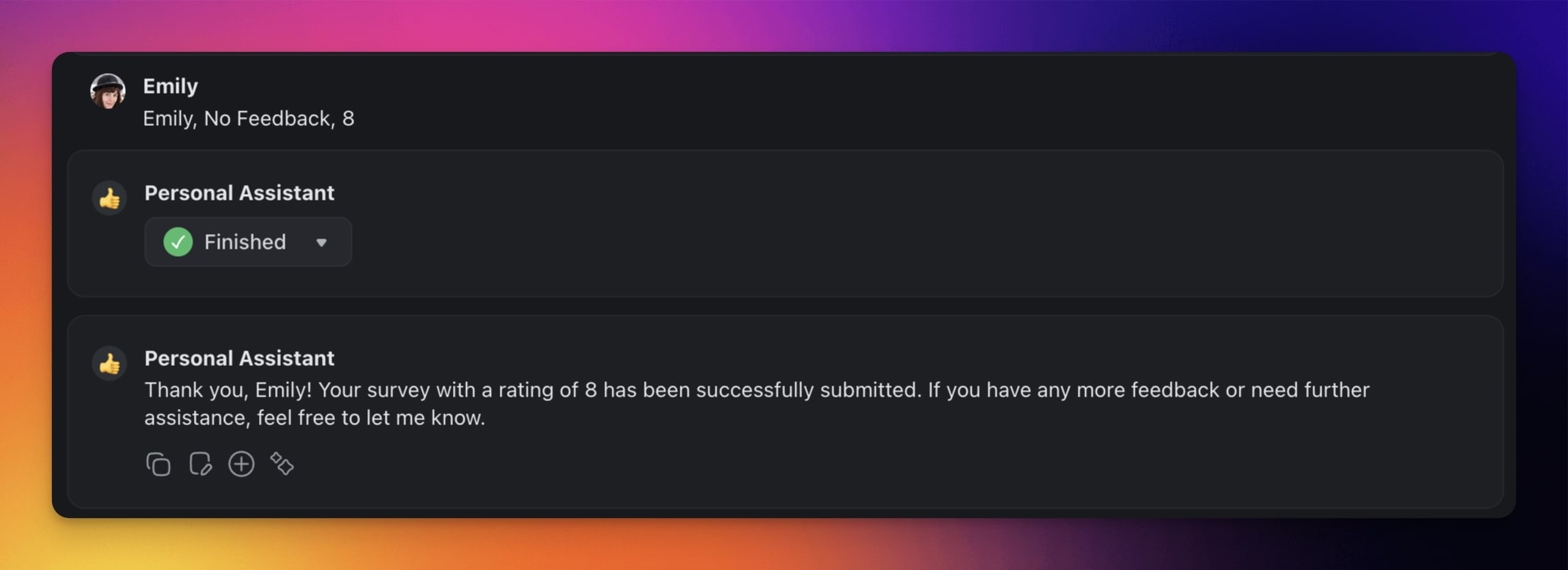Click Personal Assistant name above Finished status
The width and height of the screenshot is (1568, 570).
click(x=239, y=193)
